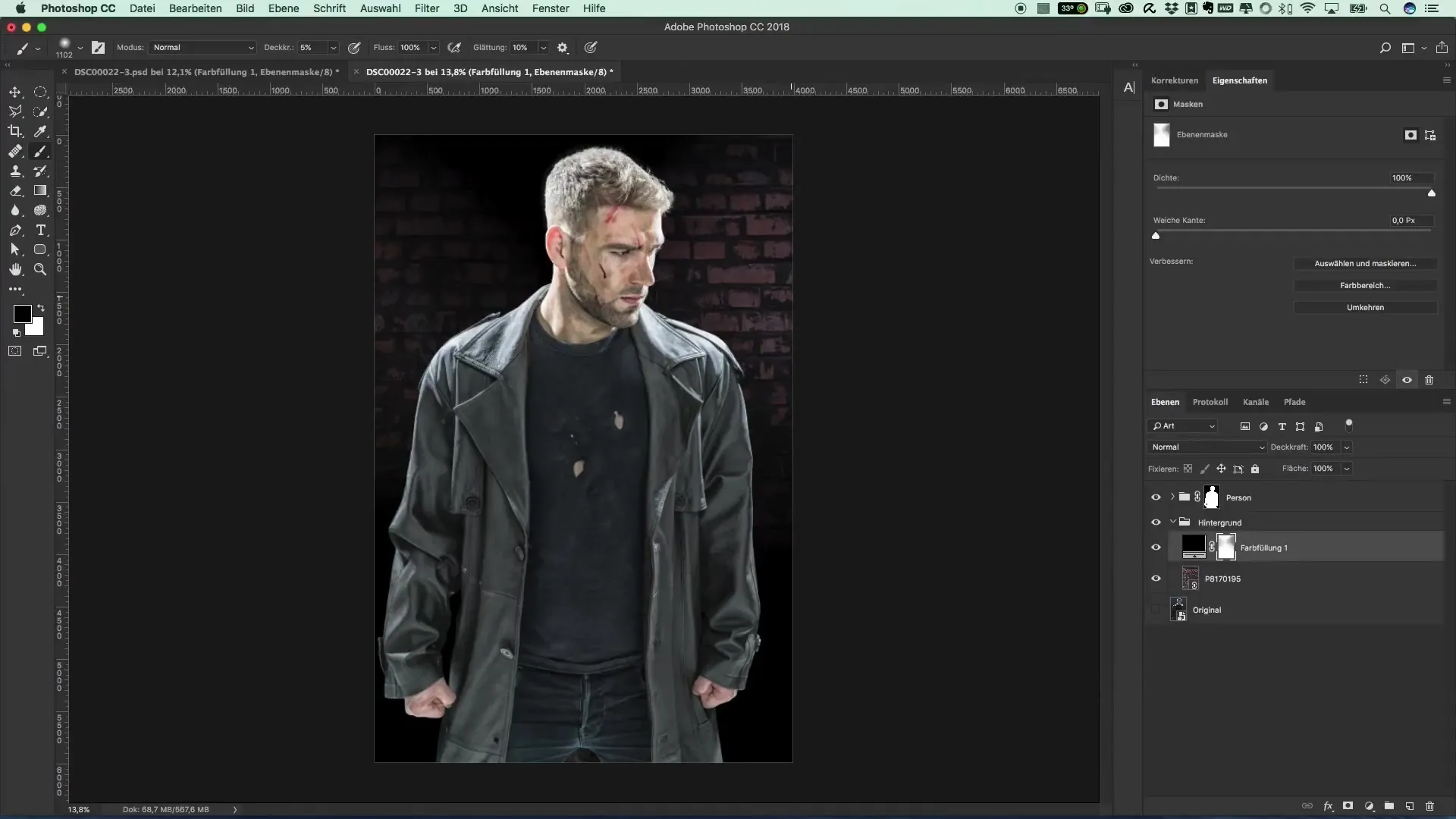
Task: Lock all layer attributes
Action: 1255,469
